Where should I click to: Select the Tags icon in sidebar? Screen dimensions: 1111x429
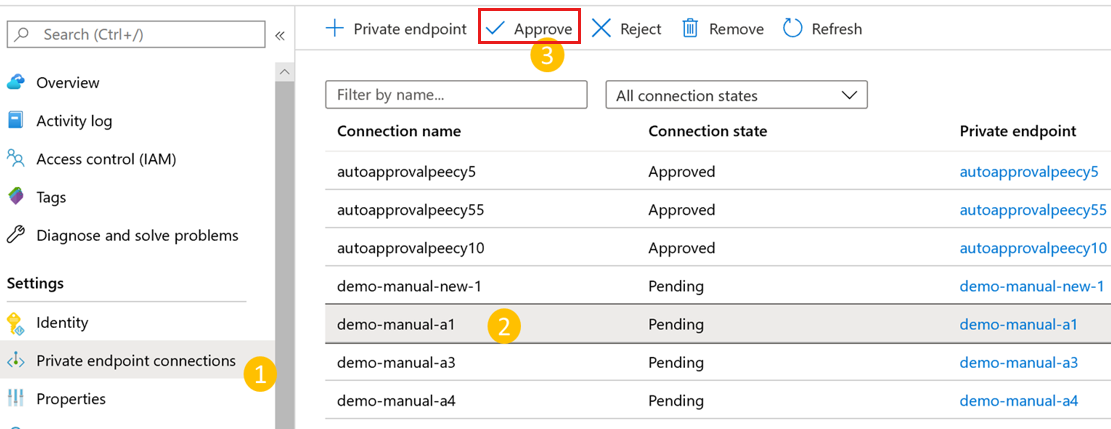16,197
